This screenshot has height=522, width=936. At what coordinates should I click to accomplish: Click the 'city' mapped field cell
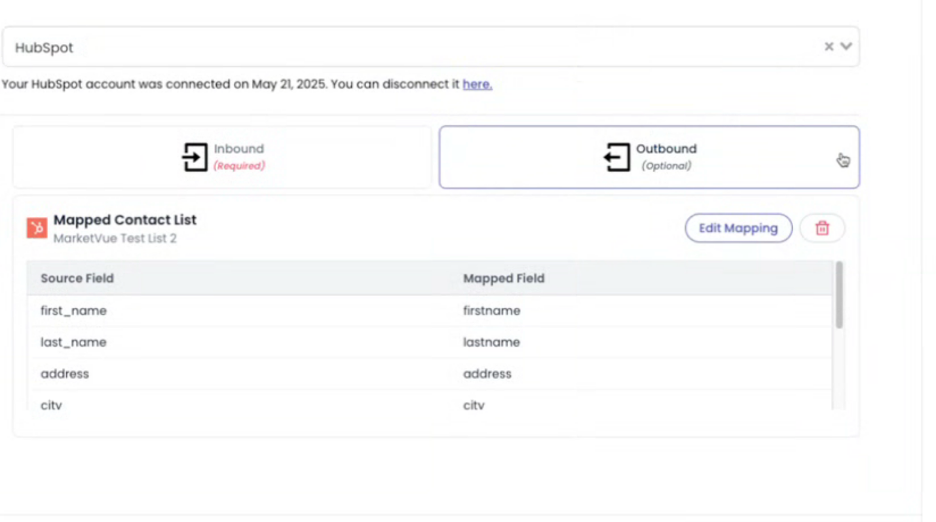point(474,404)
